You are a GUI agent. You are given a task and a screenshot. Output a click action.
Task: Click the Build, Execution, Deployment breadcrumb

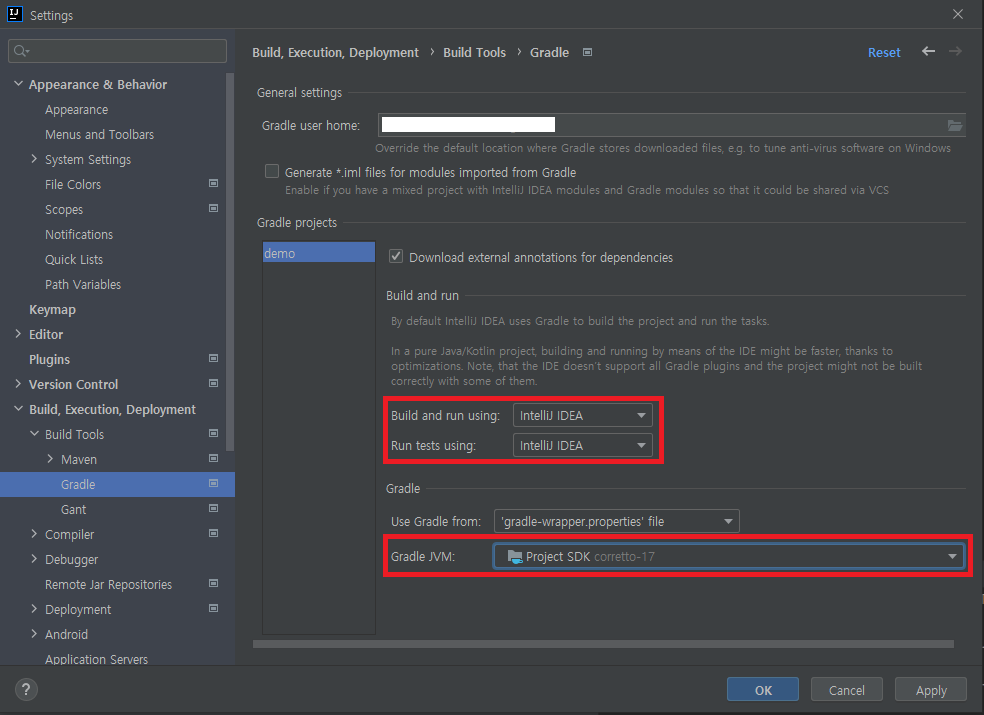pyautogui.click(x=335, y=53)
